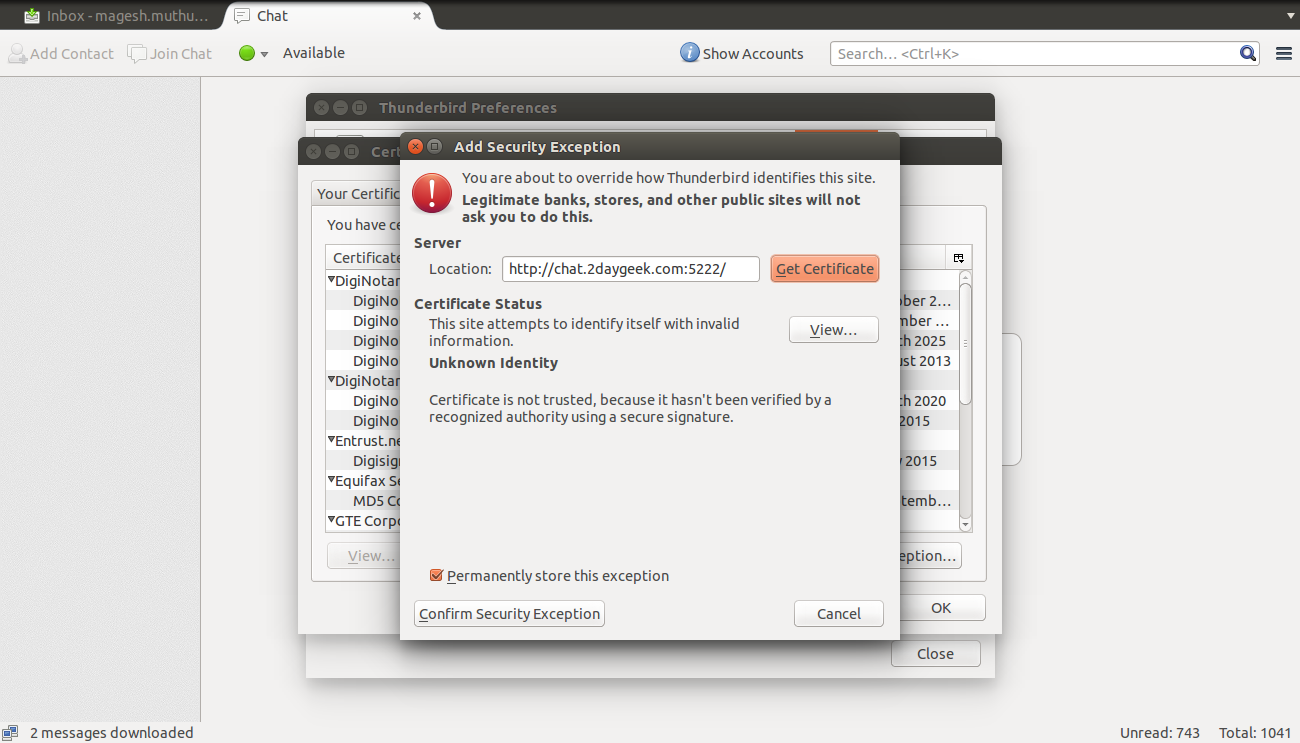
Task: Click the online status icon in status bar
Action: coord(10,733)
